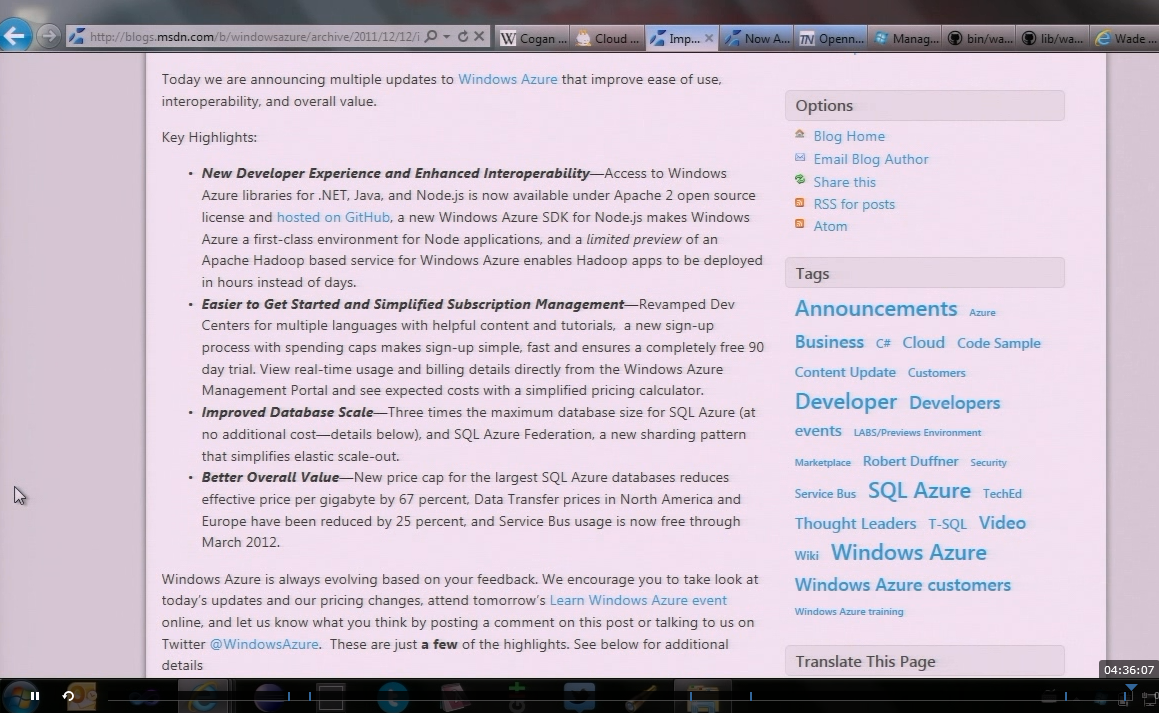Switch to the Cogan tab
This screenshot has height=713, width=1159.
533,38
